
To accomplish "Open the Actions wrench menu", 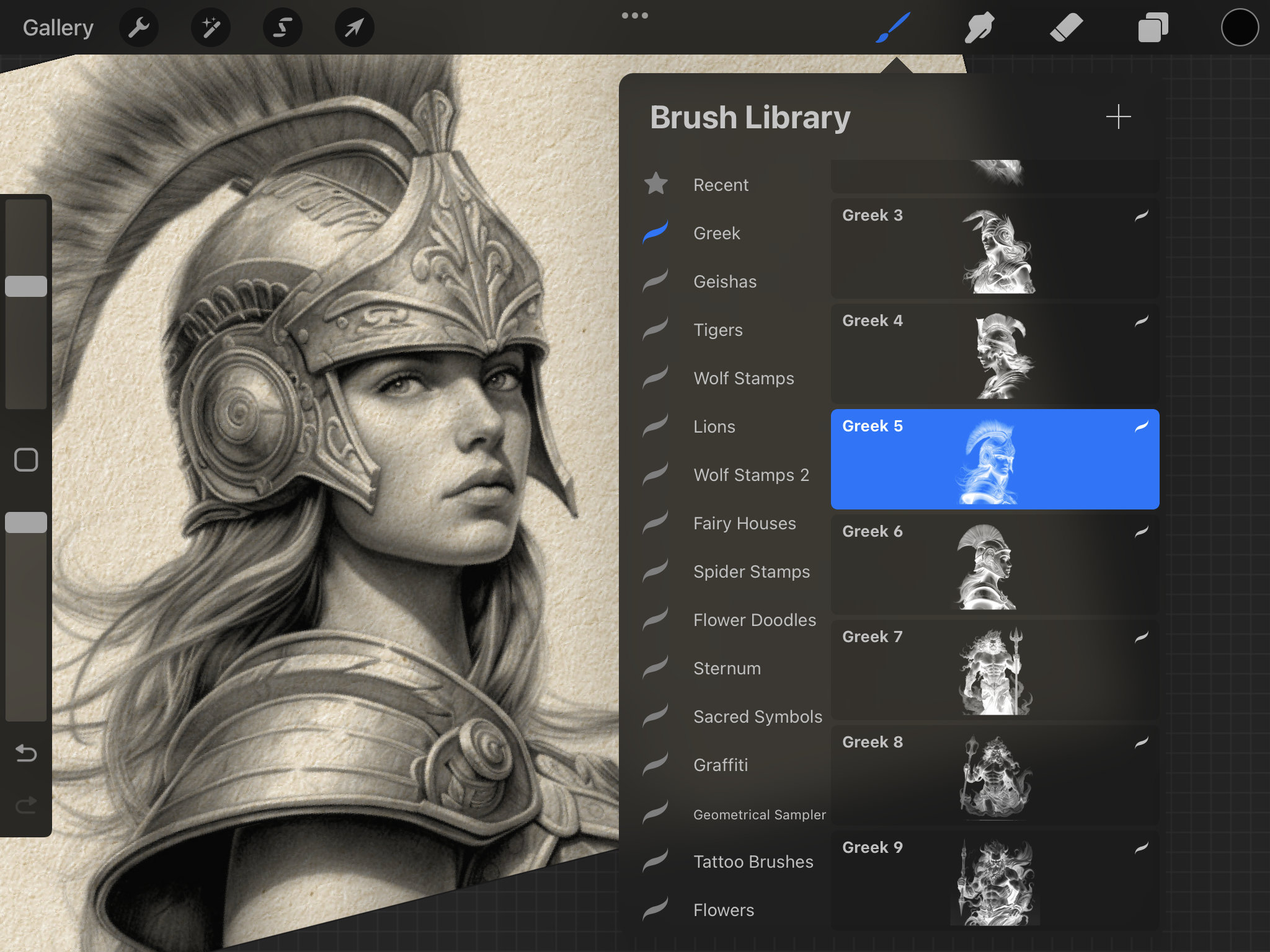I will (x=139, y=27).
